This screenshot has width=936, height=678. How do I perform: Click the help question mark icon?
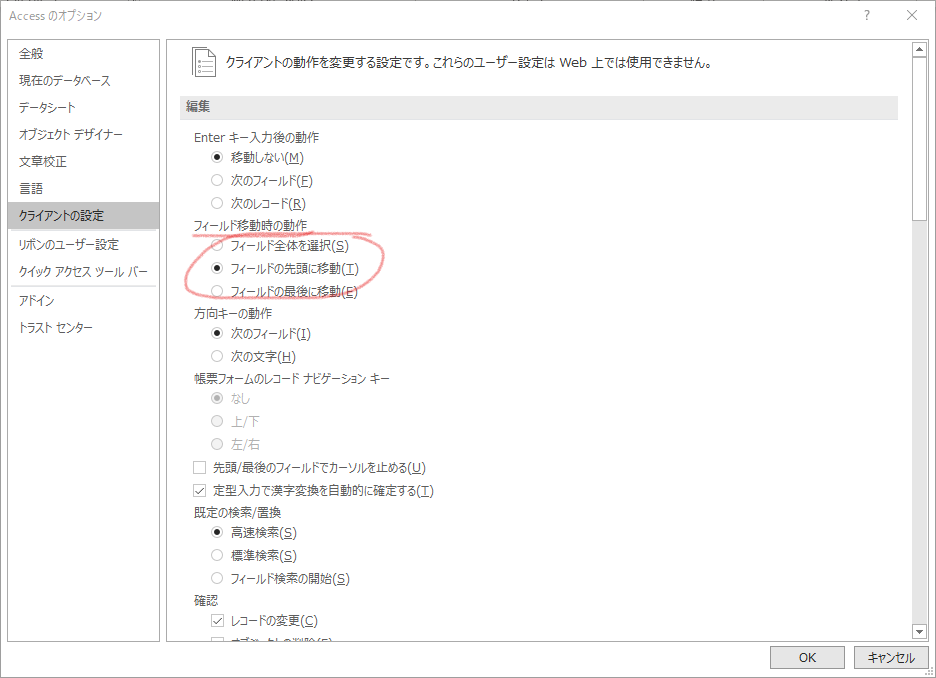point(866,15)
